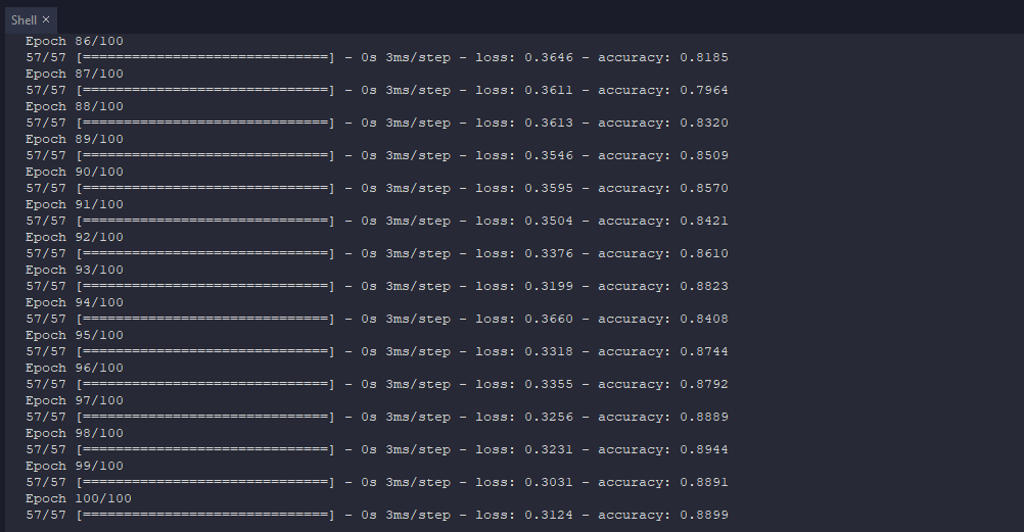Select the Shell tab

pyautogui.click(x=23, y=20)
